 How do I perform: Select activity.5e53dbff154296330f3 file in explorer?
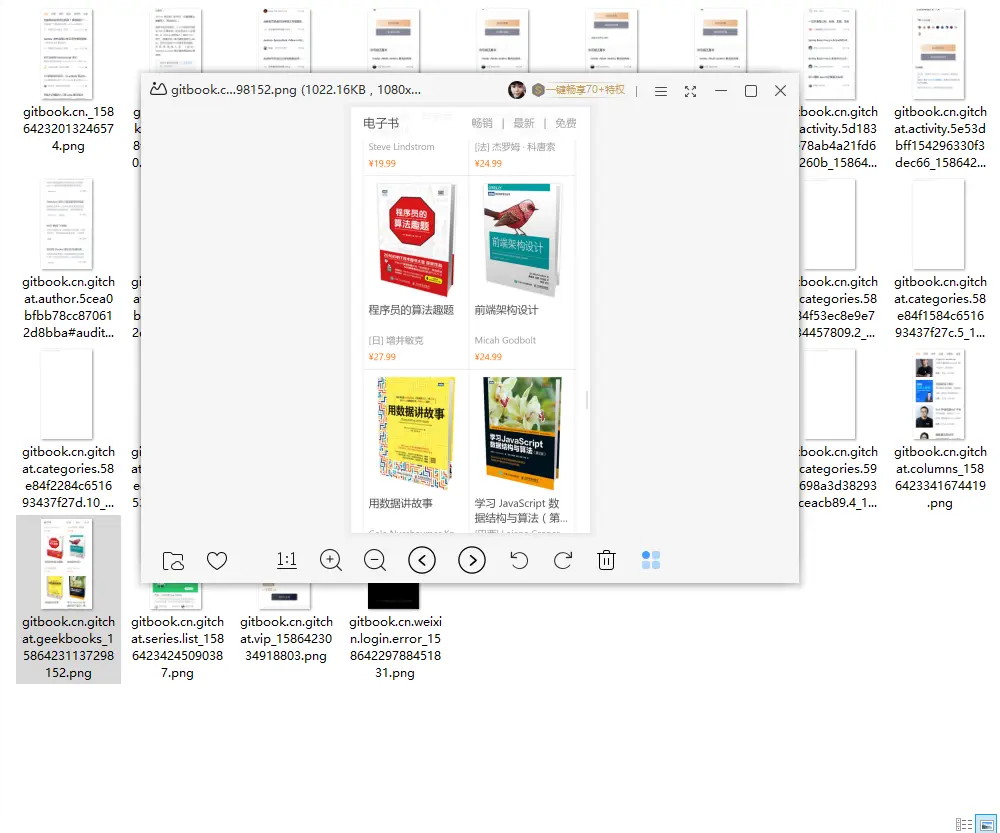pos(940,137)
